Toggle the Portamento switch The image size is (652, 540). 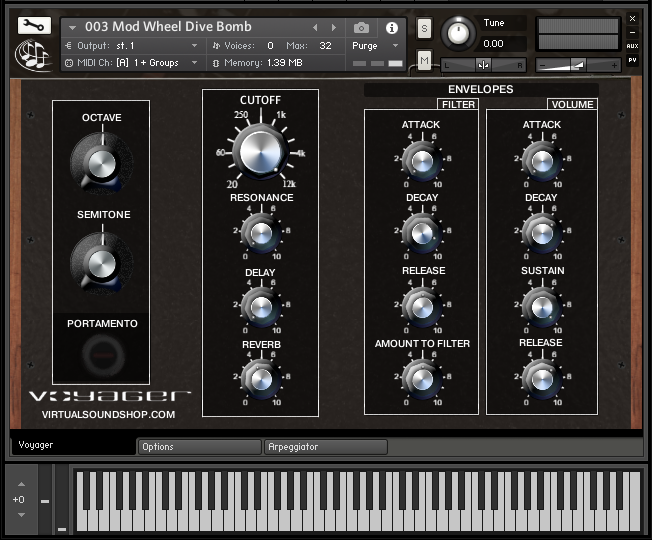click(x=101, y=354)
